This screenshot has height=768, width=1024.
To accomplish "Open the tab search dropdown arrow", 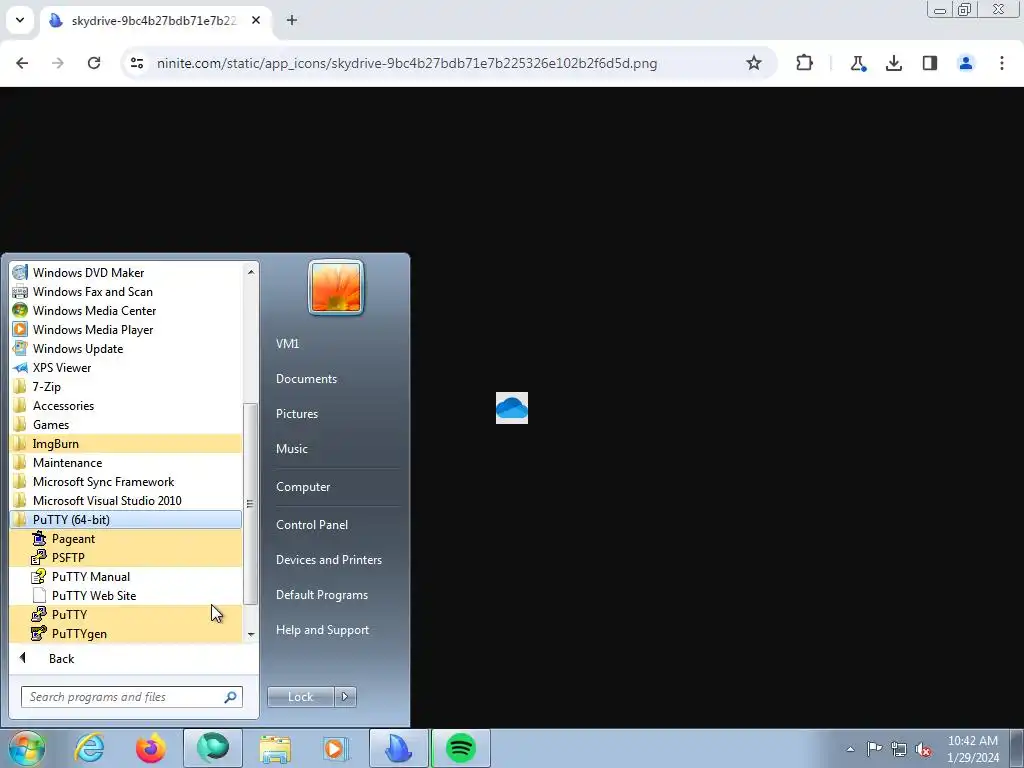I will tap(20, 20).
